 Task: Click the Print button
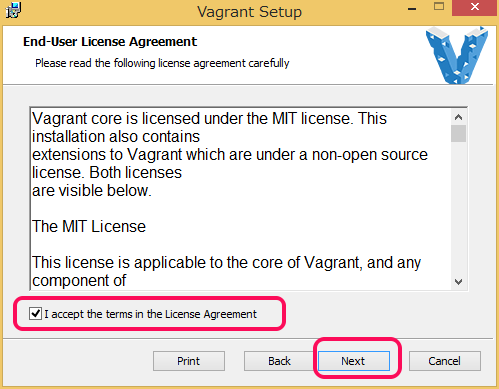(x=189, y=361)
